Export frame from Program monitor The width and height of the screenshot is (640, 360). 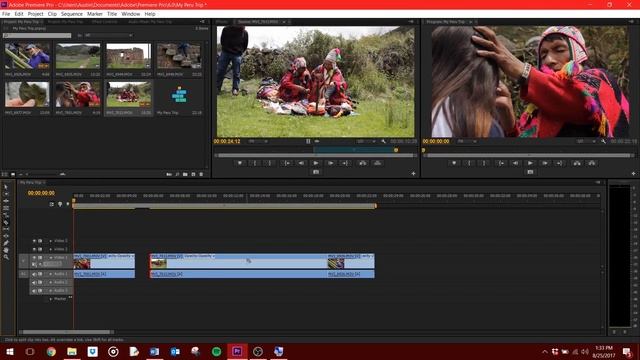pos(530,172)
